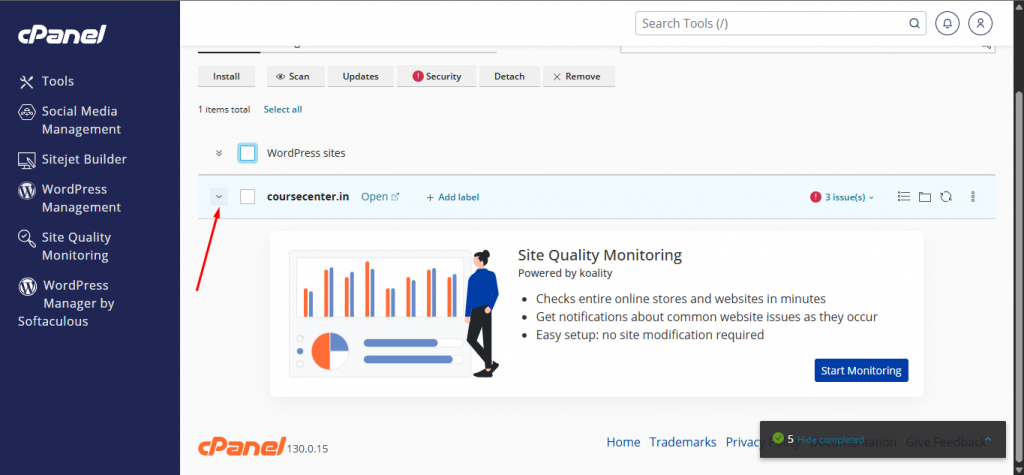Screen dimensions: 1024x475
Task: Click the Site Quality Monitoring illustration
Action: (392, 312)
